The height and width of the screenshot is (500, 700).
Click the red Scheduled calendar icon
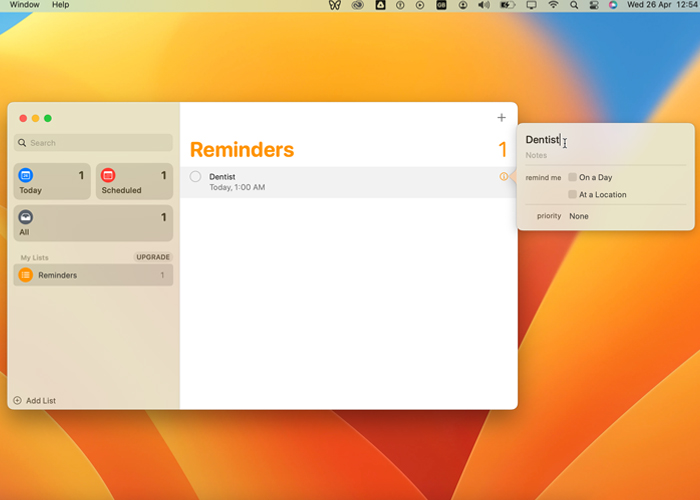tap(108, 175)
